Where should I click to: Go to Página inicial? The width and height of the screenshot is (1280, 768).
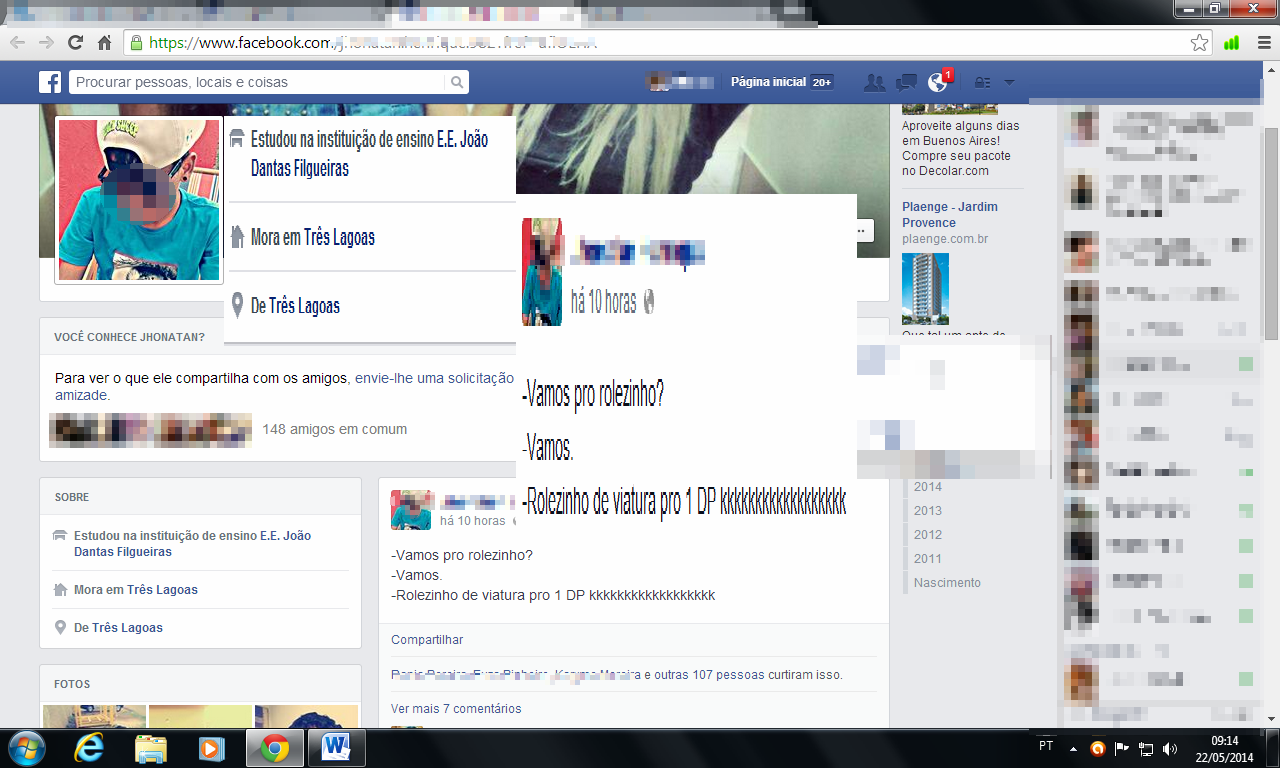767,82
